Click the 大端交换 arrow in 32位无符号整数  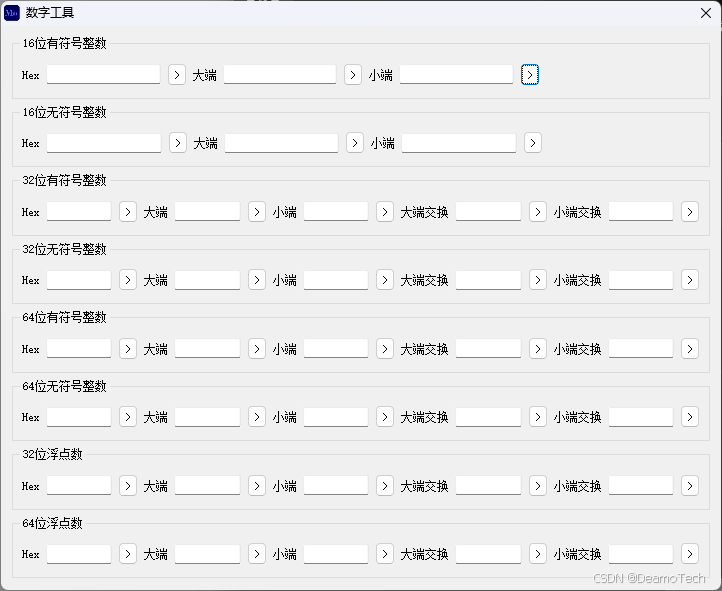538,280
